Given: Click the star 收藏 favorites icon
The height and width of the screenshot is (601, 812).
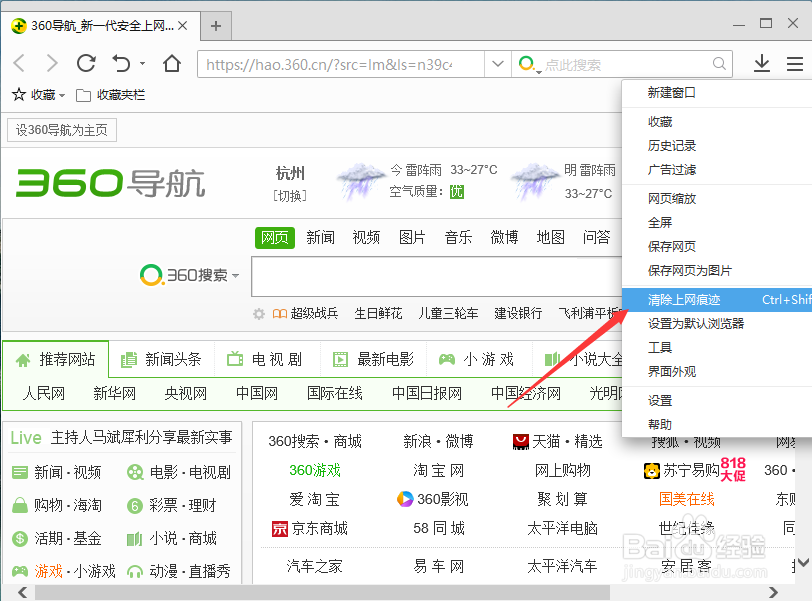Looking at the screenshot, I should pyautogui.click(x=19, y=95).
